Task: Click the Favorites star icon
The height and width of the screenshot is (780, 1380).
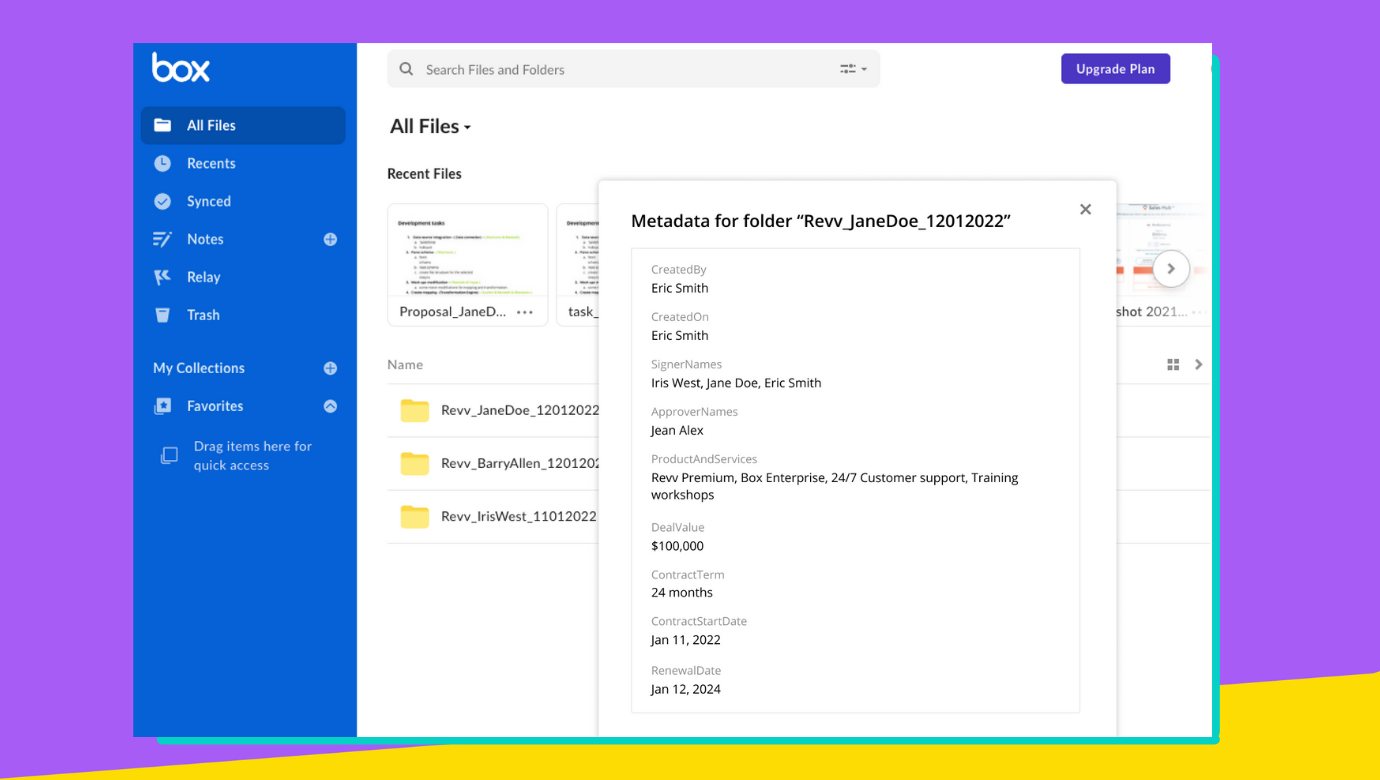Action: point(162,406)
